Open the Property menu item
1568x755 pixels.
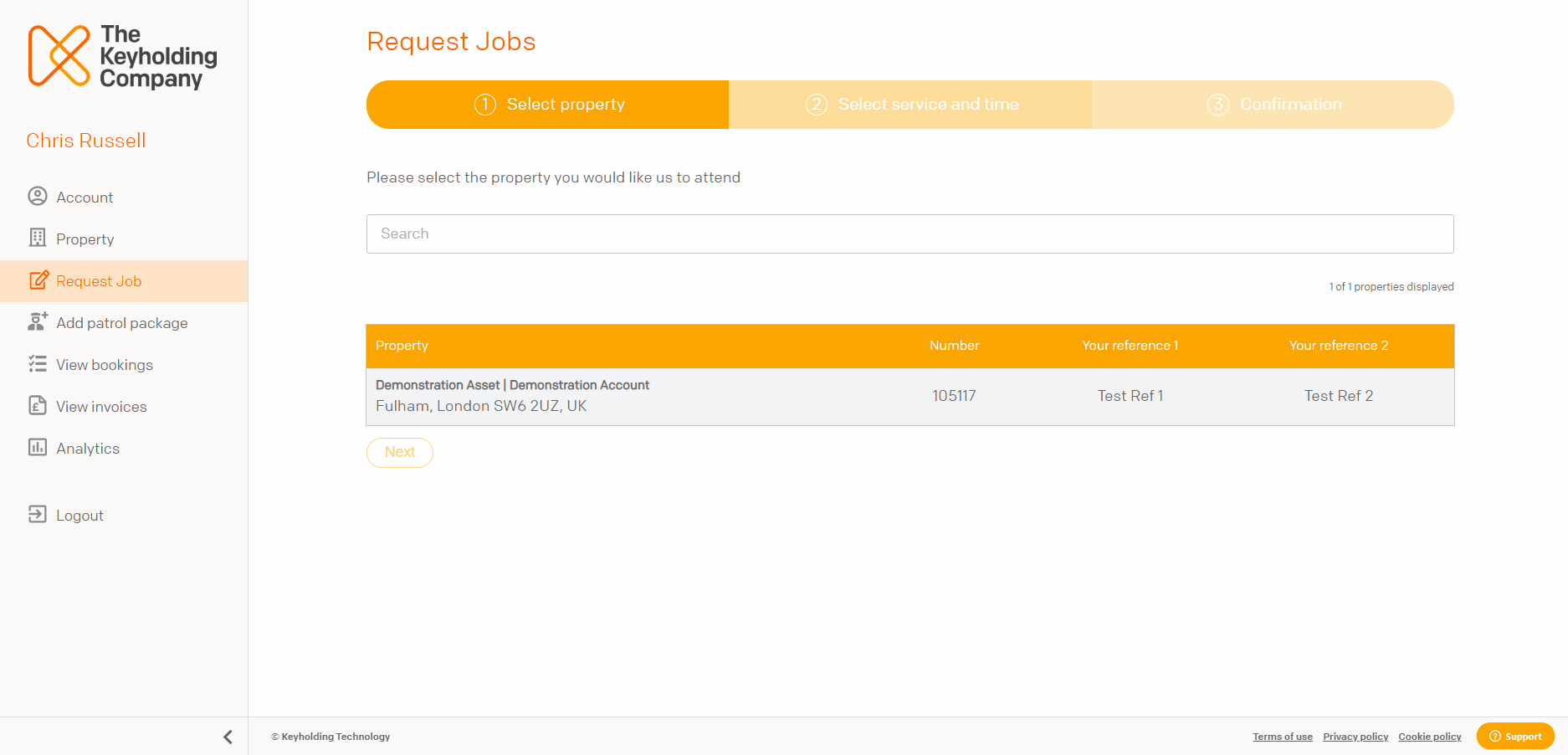[124, 239]
